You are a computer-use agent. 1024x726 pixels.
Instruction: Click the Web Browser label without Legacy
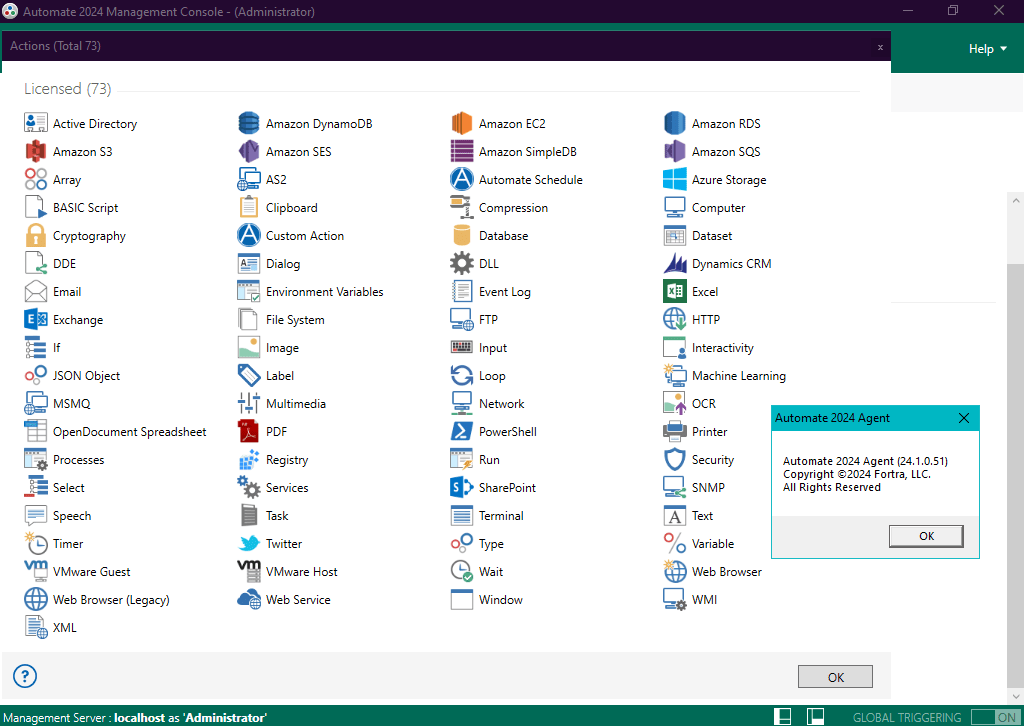[x=727, y=572]
